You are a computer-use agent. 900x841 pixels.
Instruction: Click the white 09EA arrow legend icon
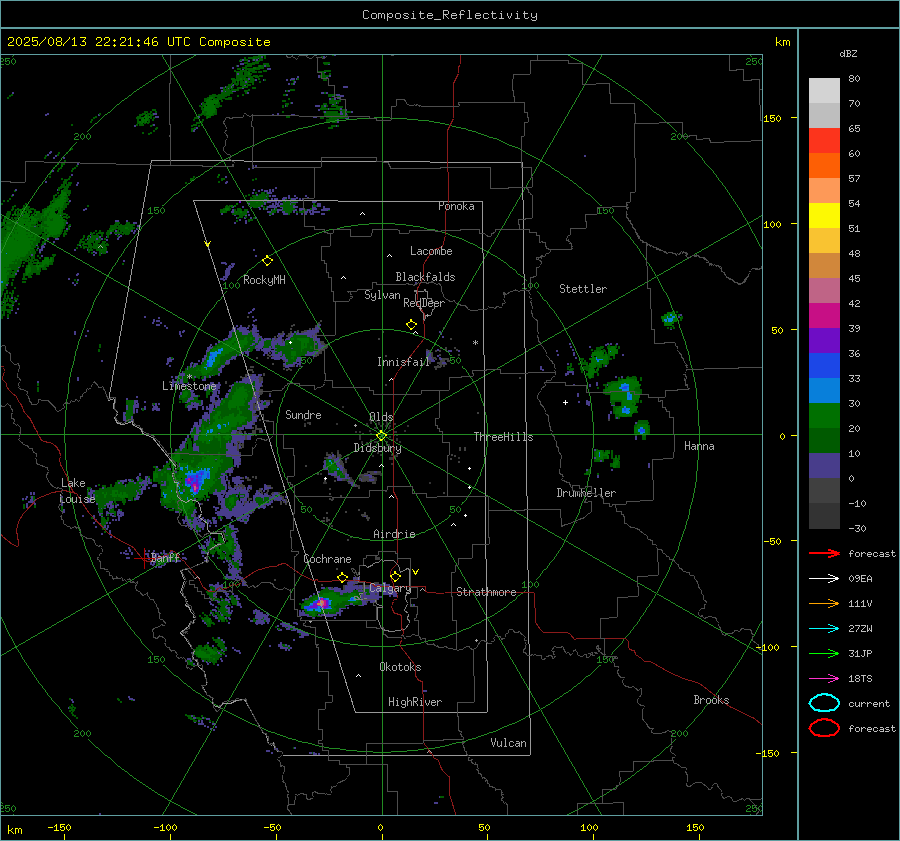coord(824,579)
